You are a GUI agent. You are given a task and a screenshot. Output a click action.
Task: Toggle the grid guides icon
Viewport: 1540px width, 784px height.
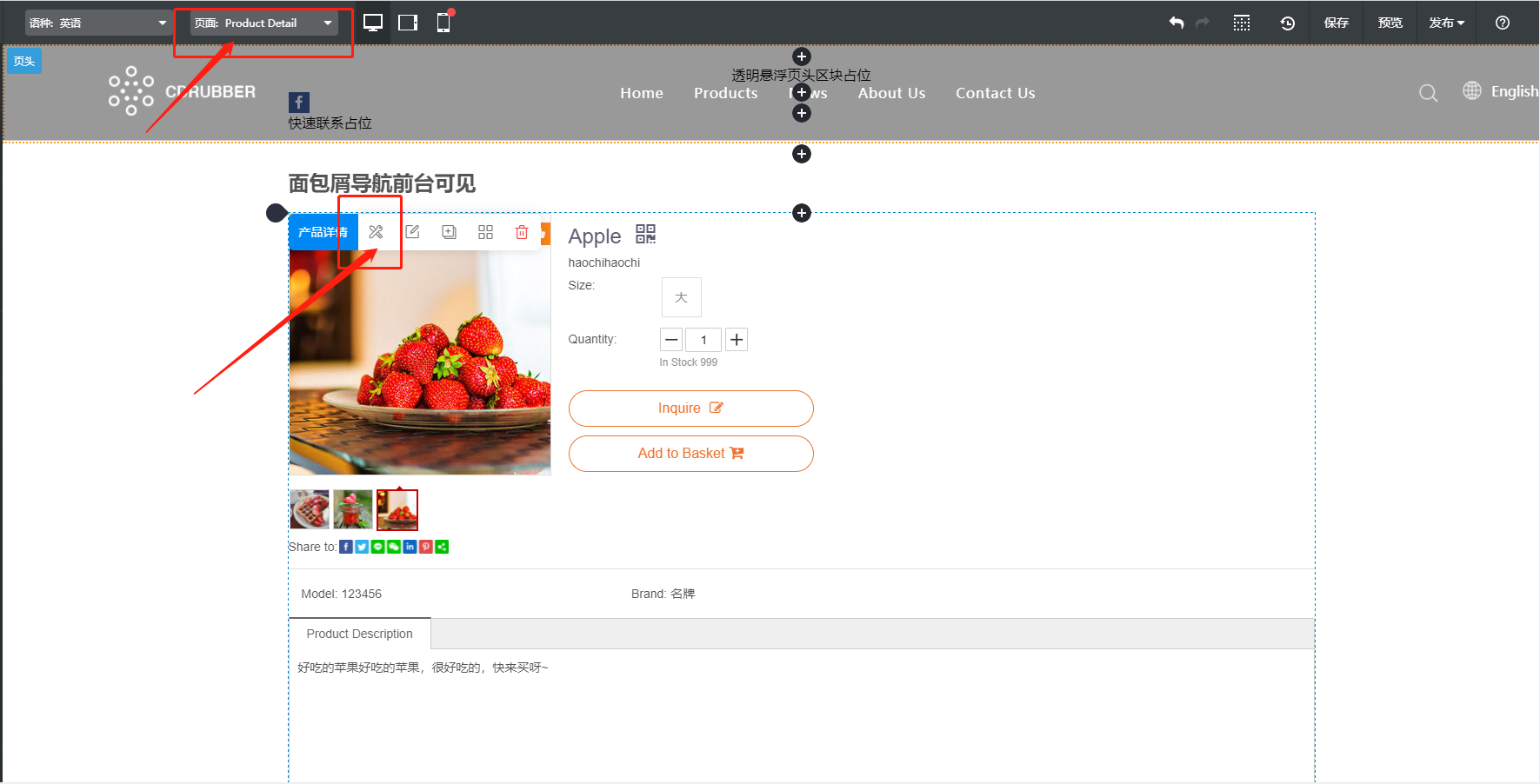[x=1242, y=23]
